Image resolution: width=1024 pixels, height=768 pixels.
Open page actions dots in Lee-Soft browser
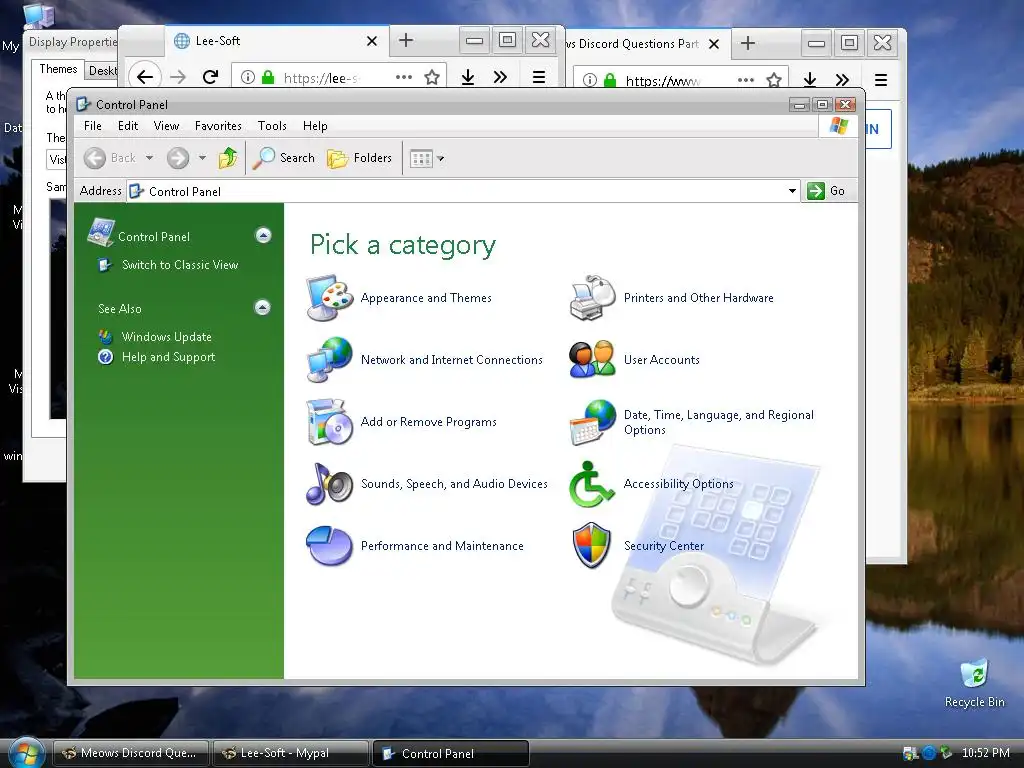pos(404,78)
